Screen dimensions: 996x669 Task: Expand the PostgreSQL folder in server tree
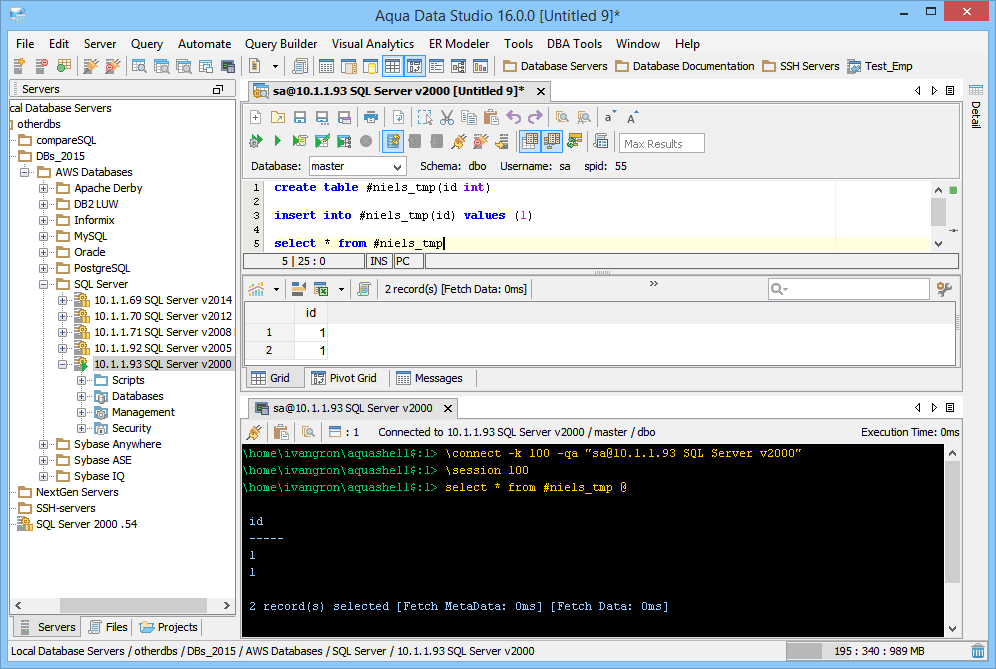coord(44,268)
